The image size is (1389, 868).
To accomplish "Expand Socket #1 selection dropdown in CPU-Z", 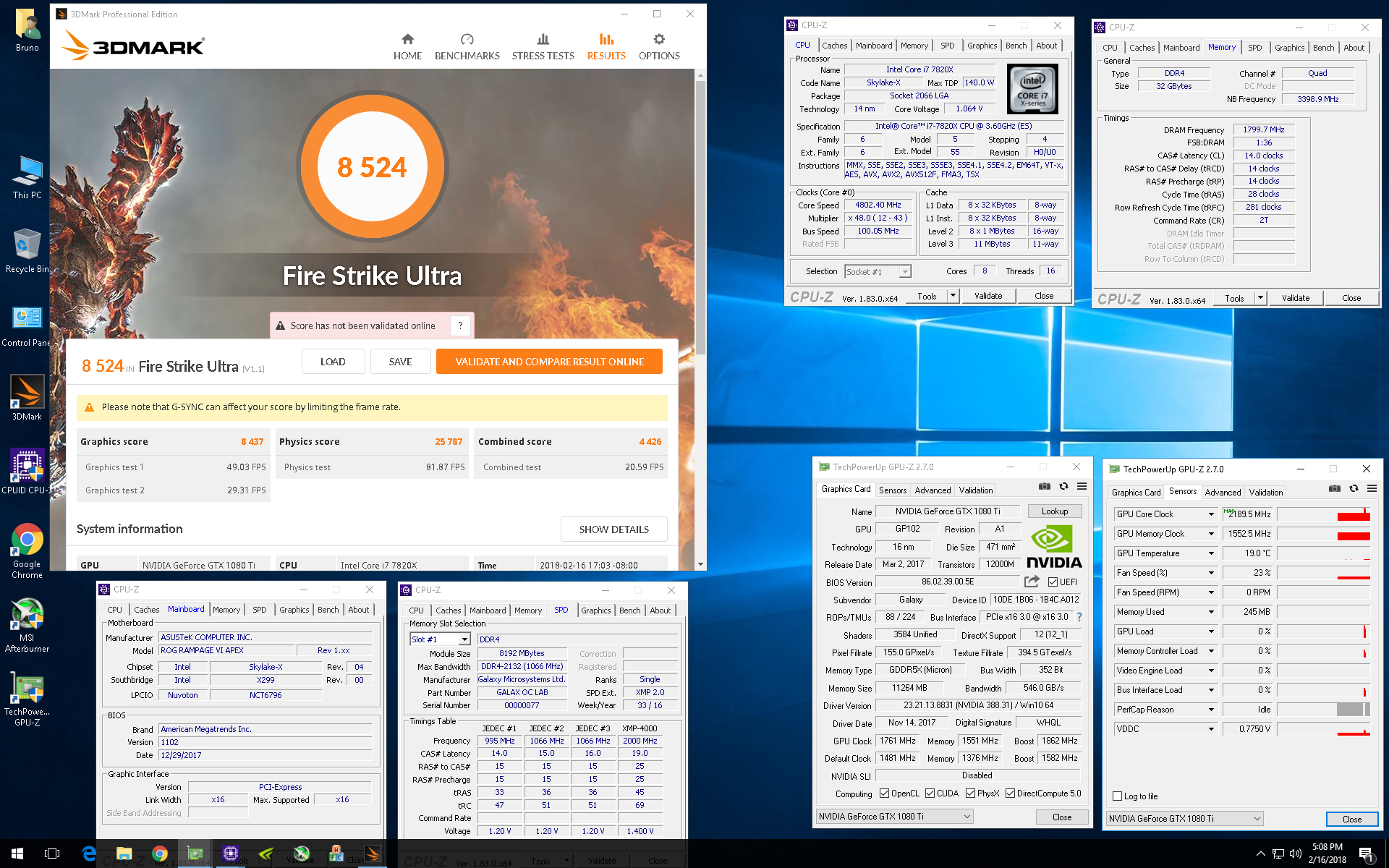I will [x=904, y=272].
